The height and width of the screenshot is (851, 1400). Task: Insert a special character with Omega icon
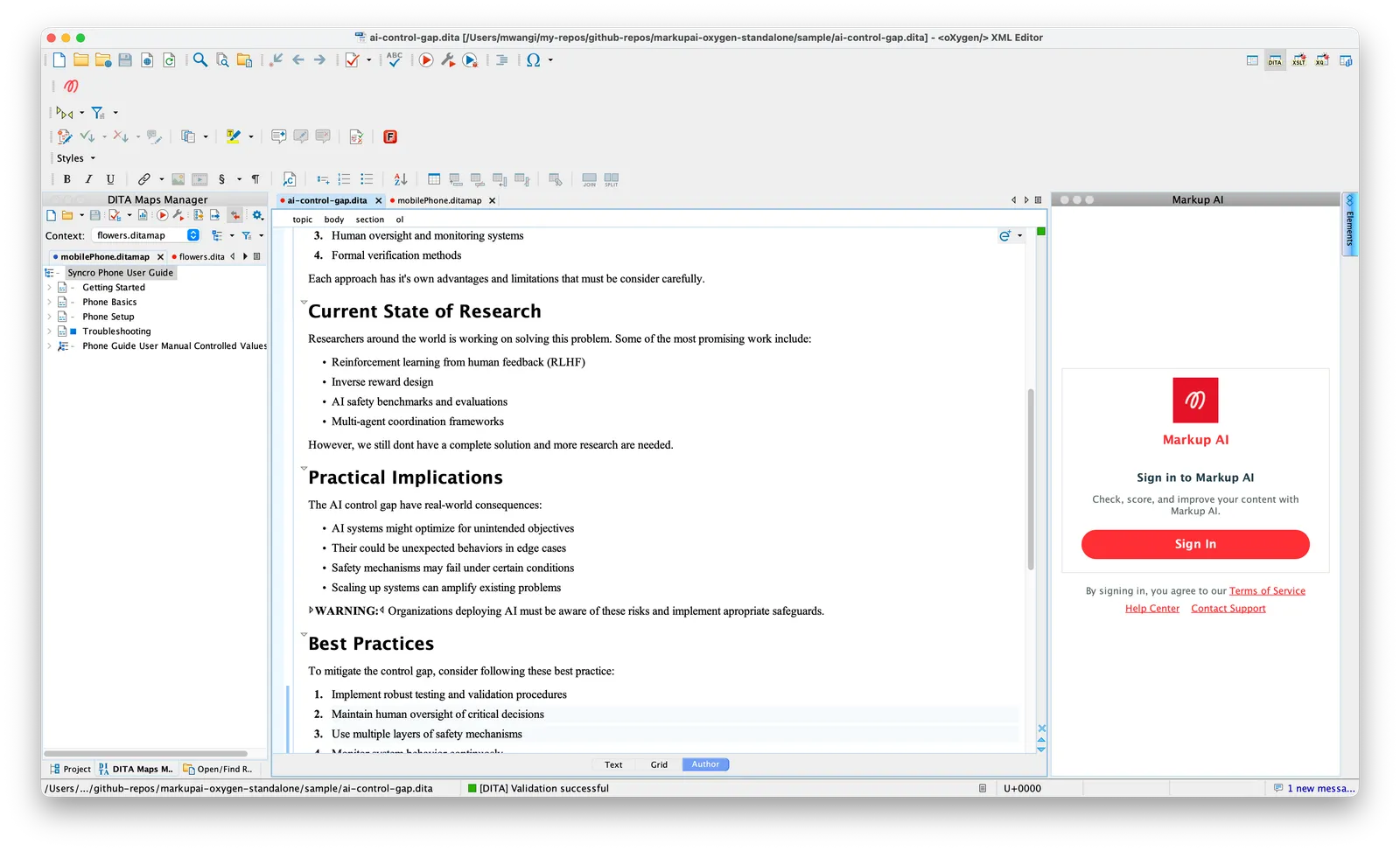tap(533, 59)
